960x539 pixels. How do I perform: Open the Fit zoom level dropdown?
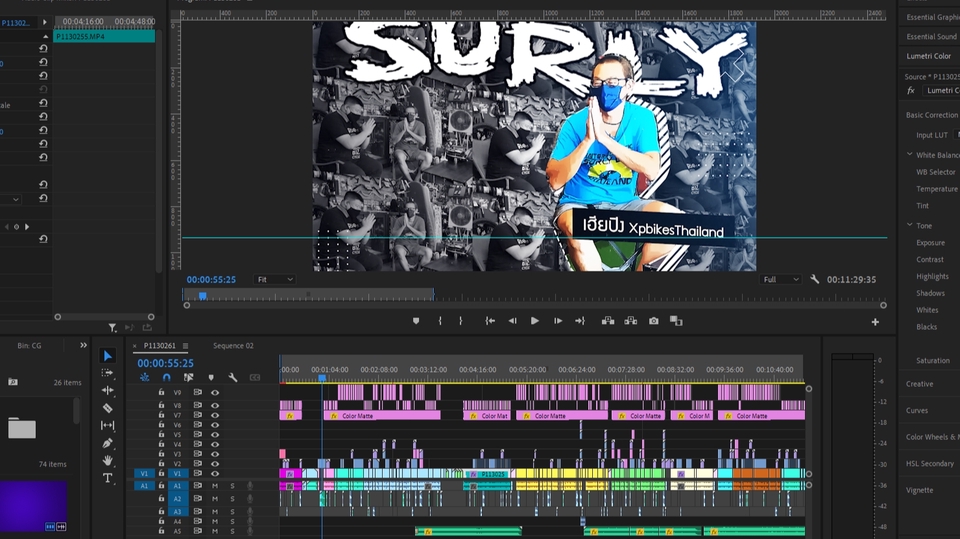point(274,279)
